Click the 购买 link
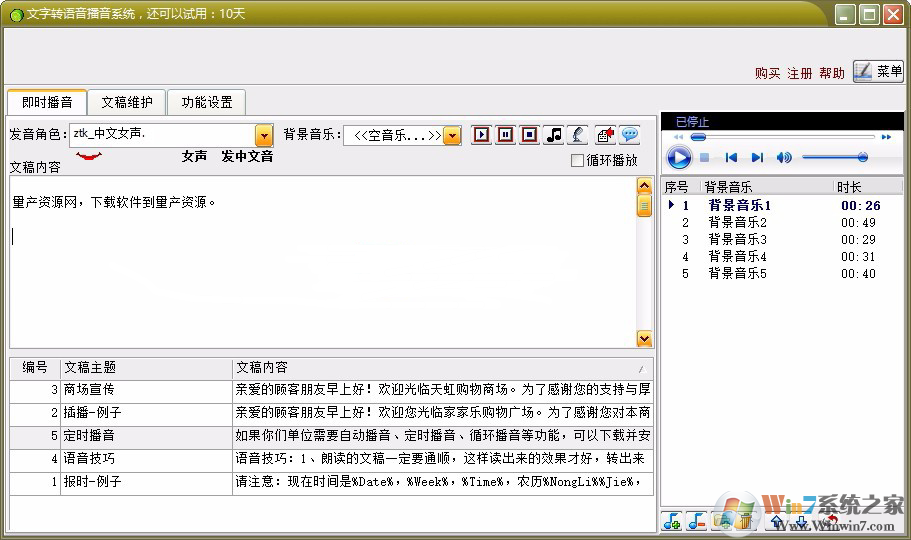Image resolution: width=911 pixels, height=540 pixels. [767, 73]
